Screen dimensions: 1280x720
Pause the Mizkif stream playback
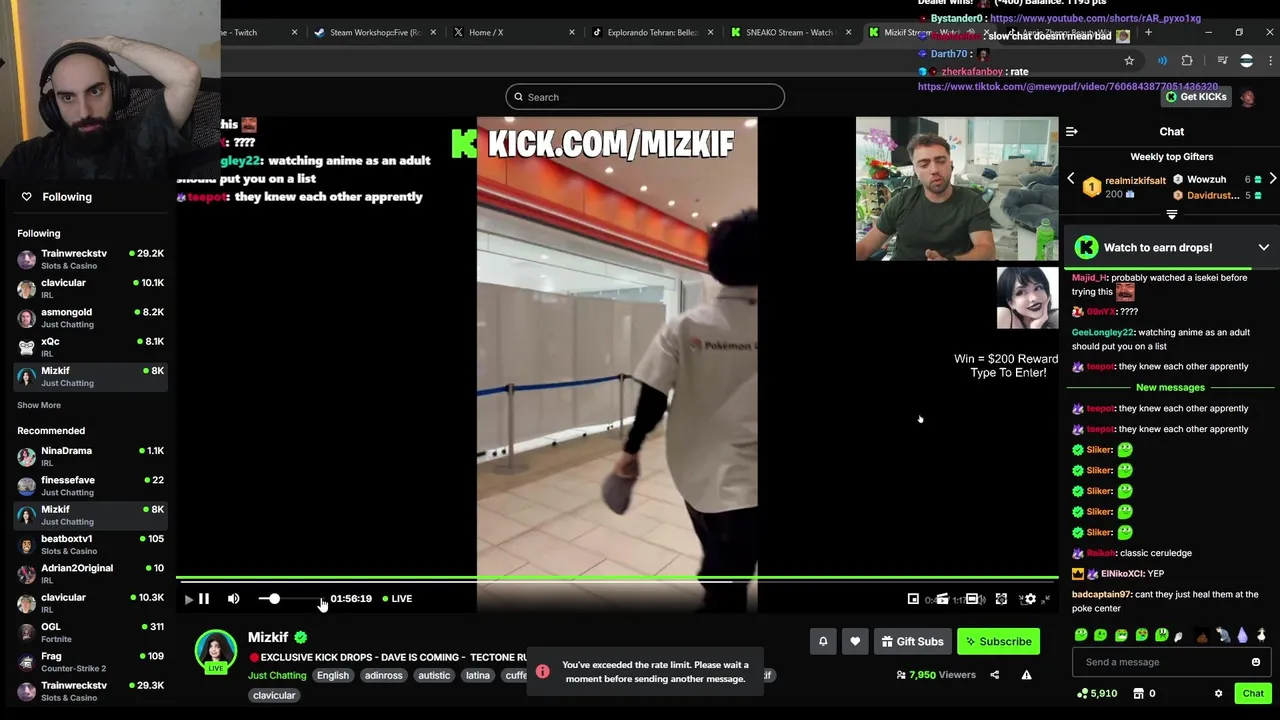coord(203,598)
